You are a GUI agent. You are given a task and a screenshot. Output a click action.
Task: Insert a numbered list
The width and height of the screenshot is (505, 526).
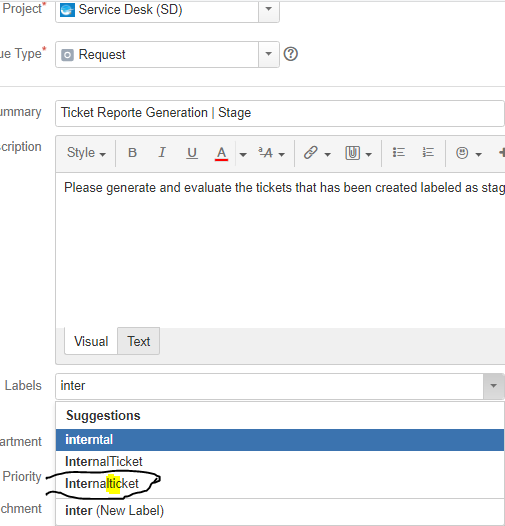428,153
